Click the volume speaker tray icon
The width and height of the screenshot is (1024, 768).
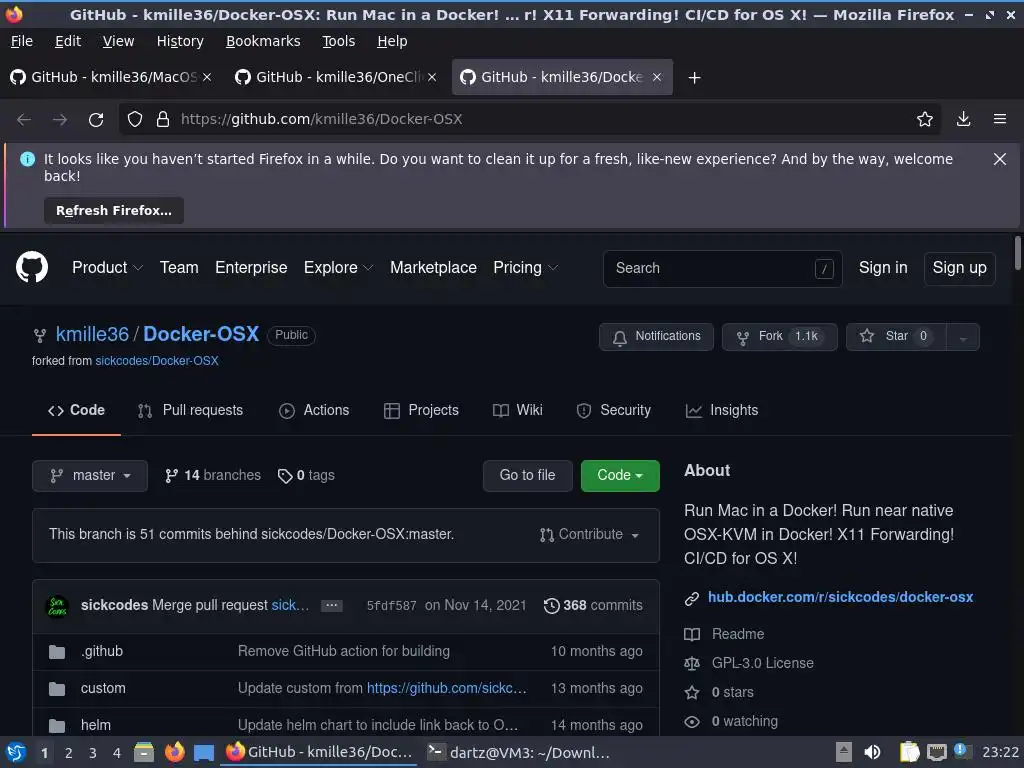(x=872, y=752)
